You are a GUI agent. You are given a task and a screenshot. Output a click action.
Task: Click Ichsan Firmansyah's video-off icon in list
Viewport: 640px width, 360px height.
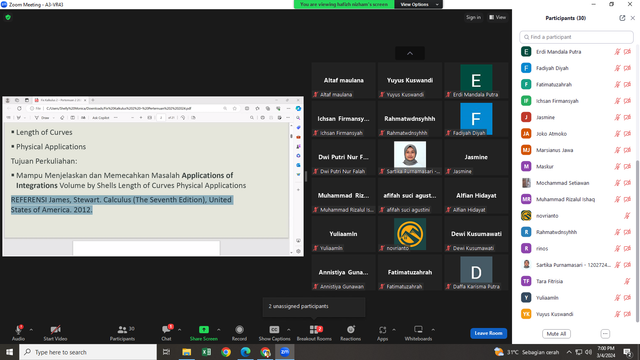coord(627,101)
